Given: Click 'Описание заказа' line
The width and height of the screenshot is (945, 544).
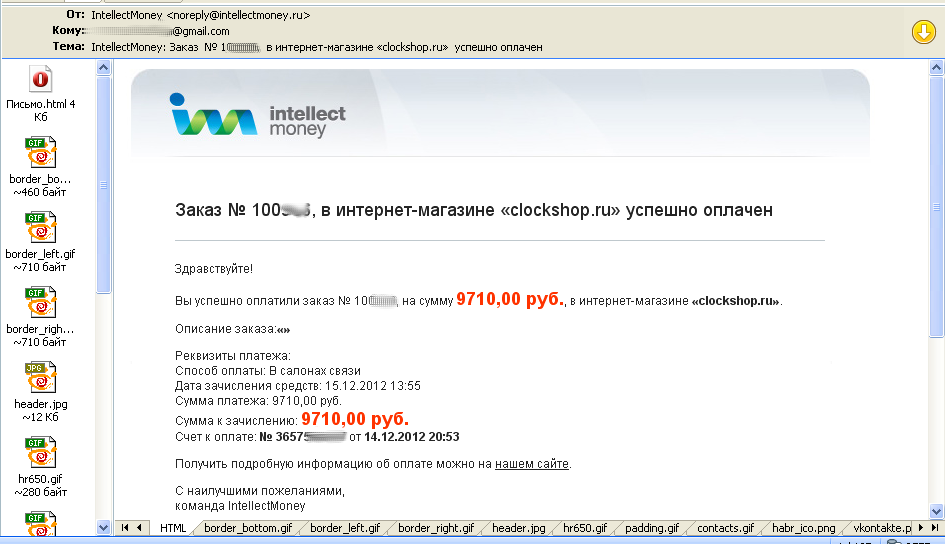Looking at the screenshot, I should 233,329.
